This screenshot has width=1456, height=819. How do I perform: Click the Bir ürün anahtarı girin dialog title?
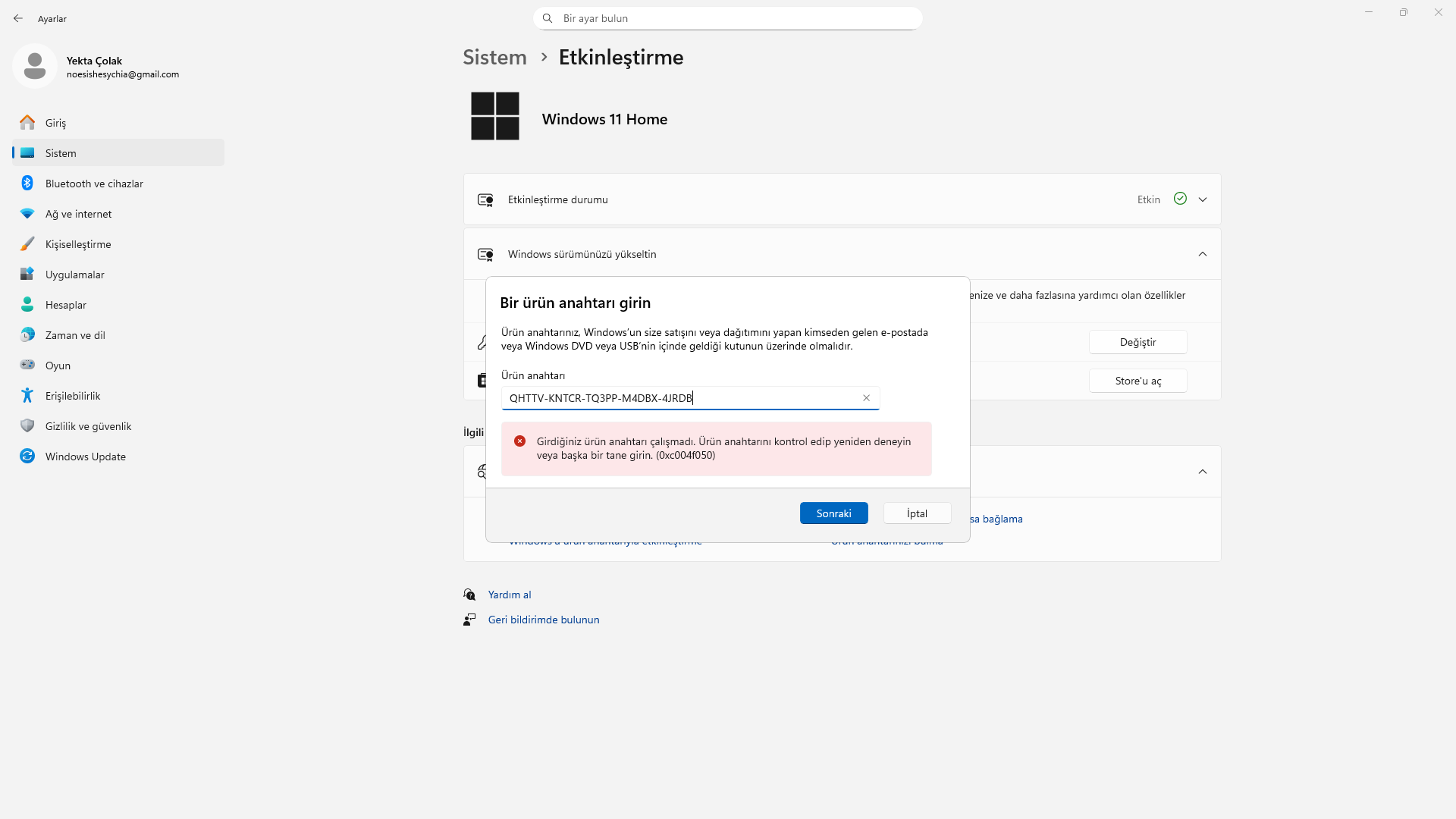576,303
